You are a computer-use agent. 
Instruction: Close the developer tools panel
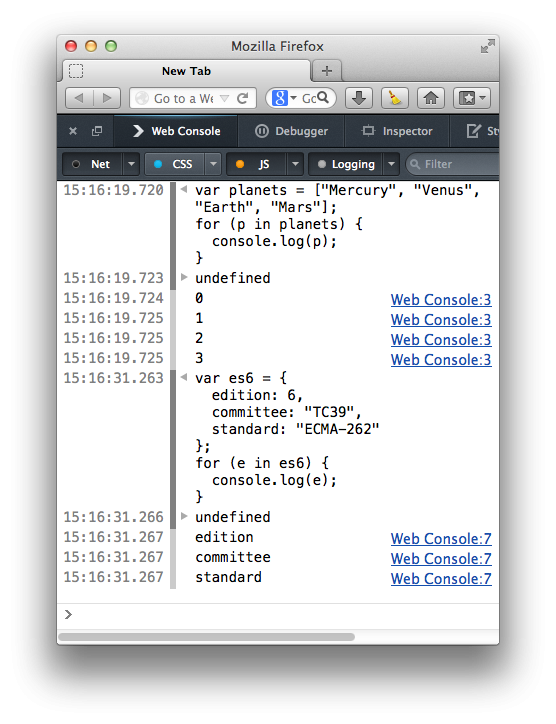click(73, 131)
